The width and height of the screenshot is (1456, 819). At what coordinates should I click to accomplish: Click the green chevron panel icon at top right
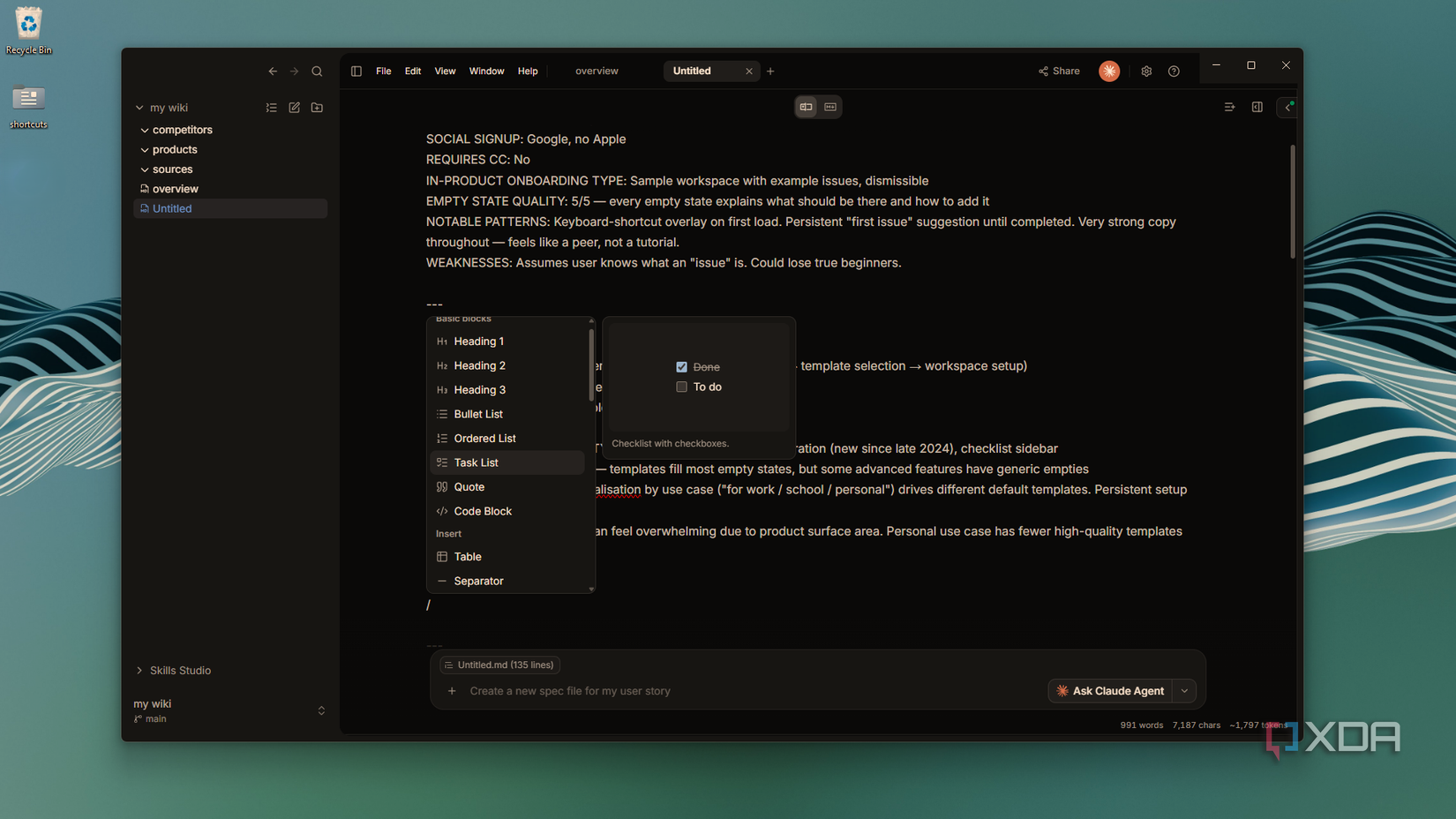coord(1288,107)
